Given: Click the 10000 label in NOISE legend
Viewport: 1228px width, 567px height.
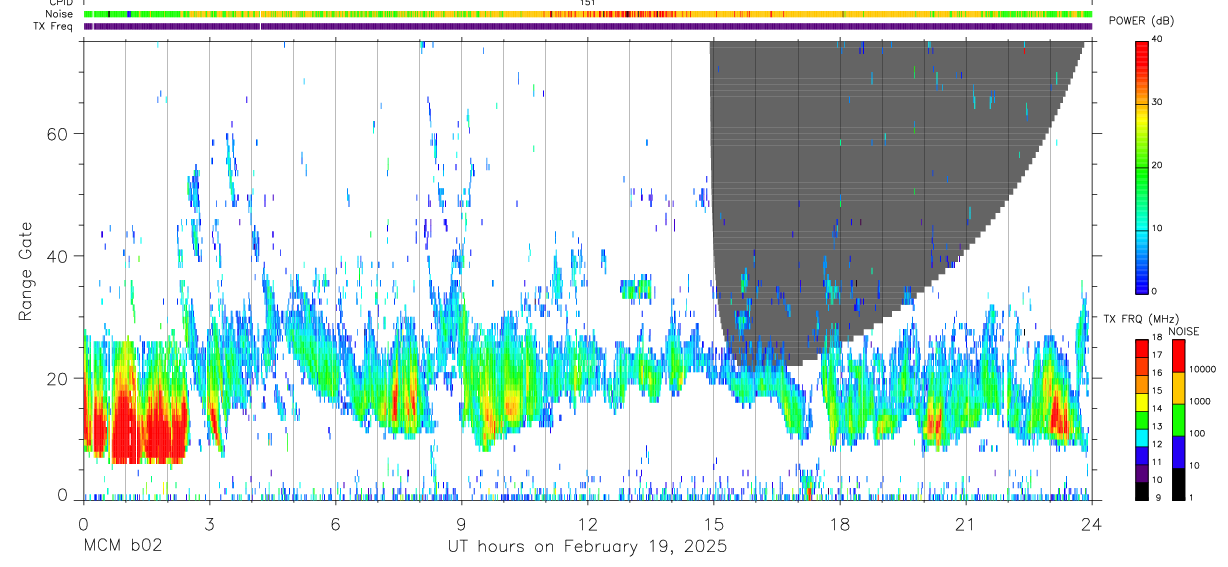Looking at the screenshot, I should (1203, 369).
